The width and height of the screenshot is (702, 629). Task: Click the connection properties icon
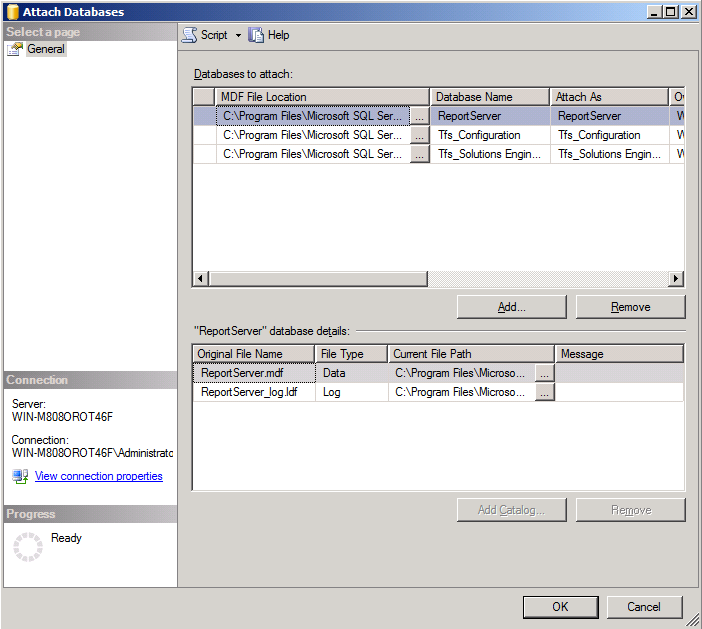tap(20, 476)
